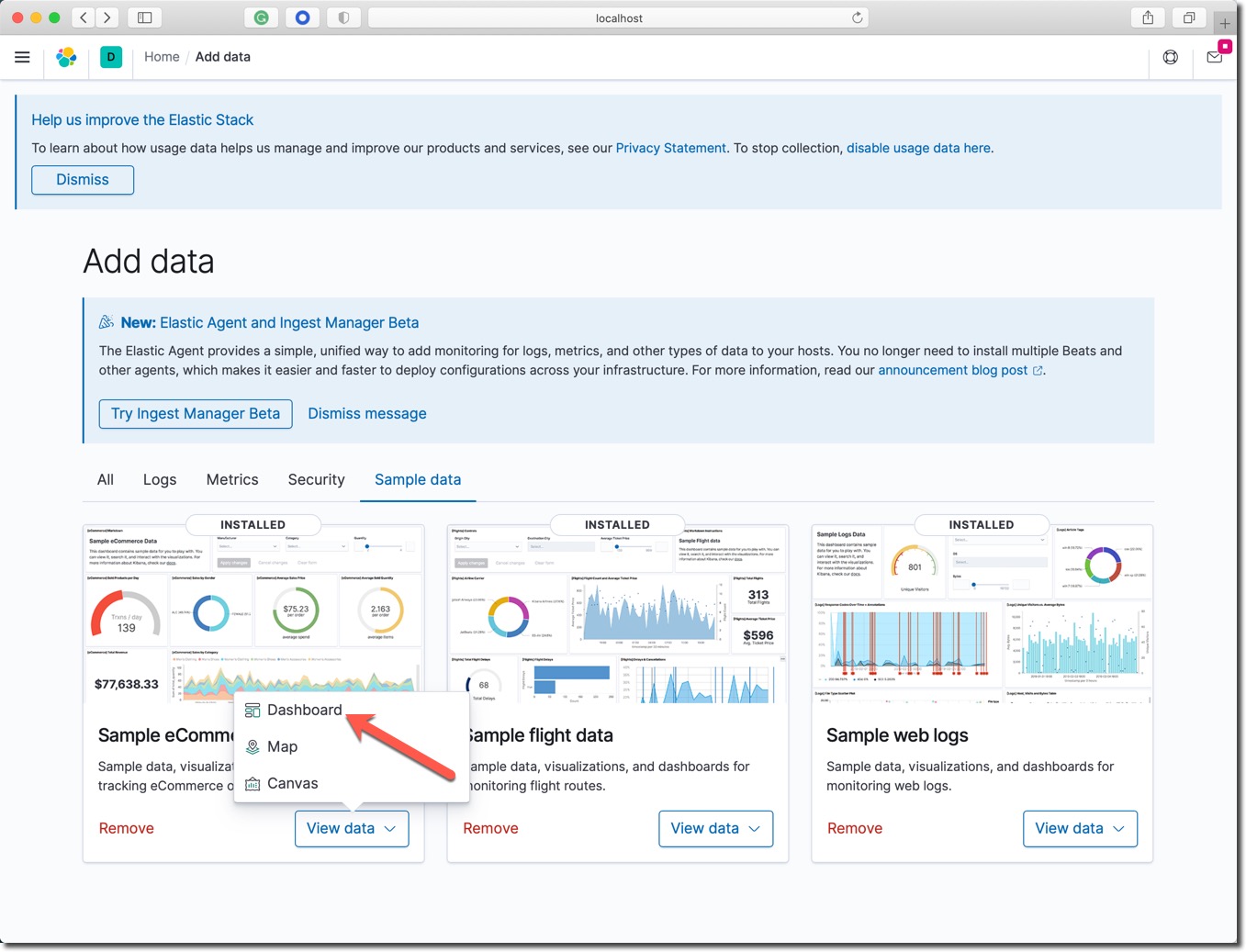The width and height of the screenshot is (1246, 952).
Task: Click the Sample web logs thumbnail
Action: click(x=982, y=614)
